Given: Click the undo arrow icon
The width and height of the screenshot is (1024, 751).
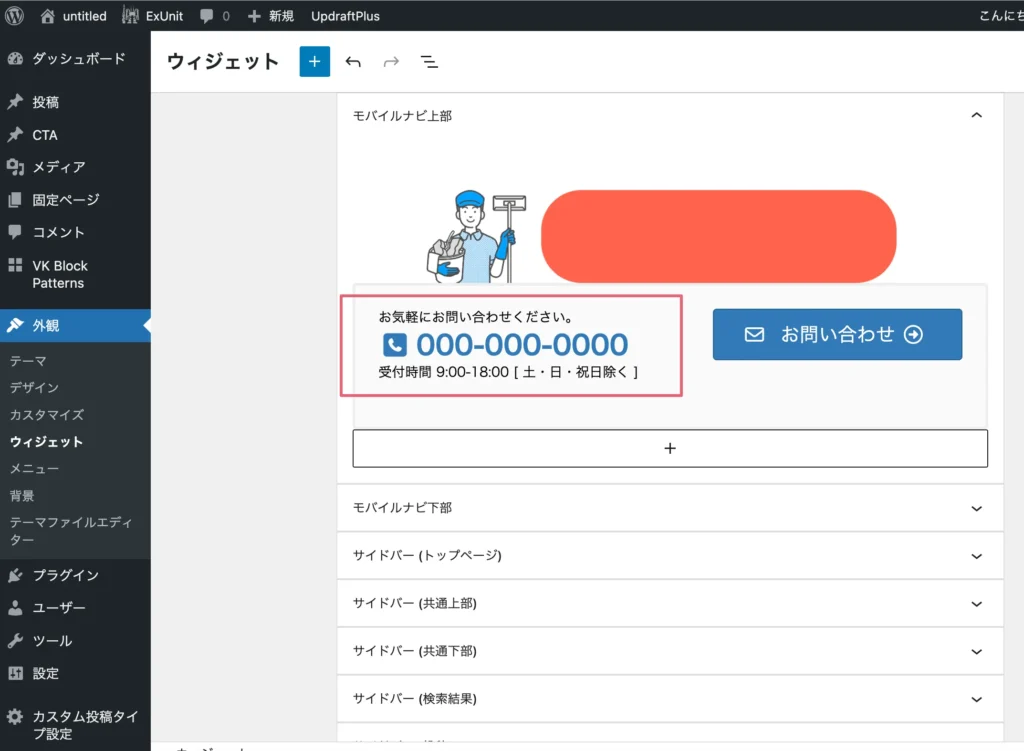Looking at the screenshot, I should [x=353, y=62].
